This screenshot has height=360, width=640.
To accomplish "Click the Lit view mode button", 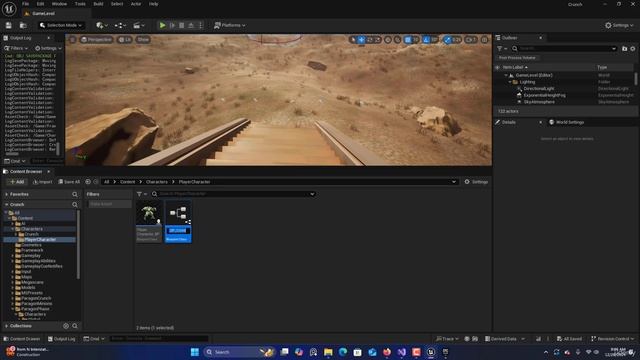I will [124, 40].
